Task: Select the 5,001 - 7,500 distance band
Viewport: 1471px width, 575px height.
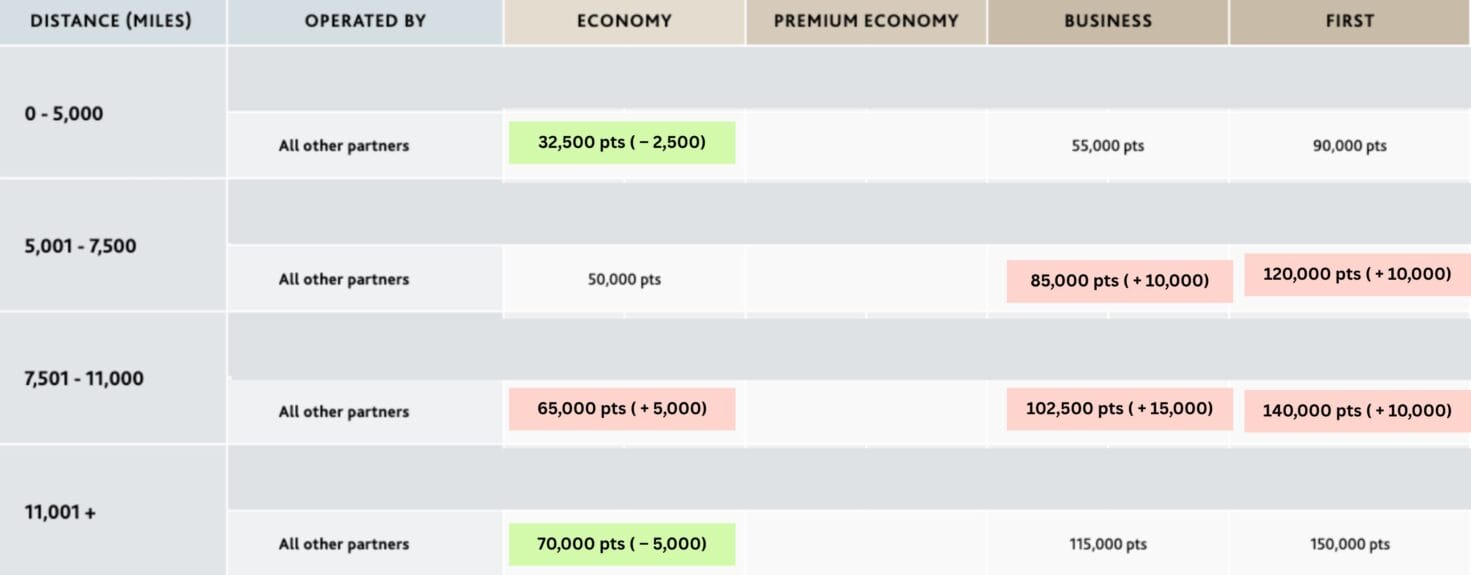Action: tap(80, 246)
